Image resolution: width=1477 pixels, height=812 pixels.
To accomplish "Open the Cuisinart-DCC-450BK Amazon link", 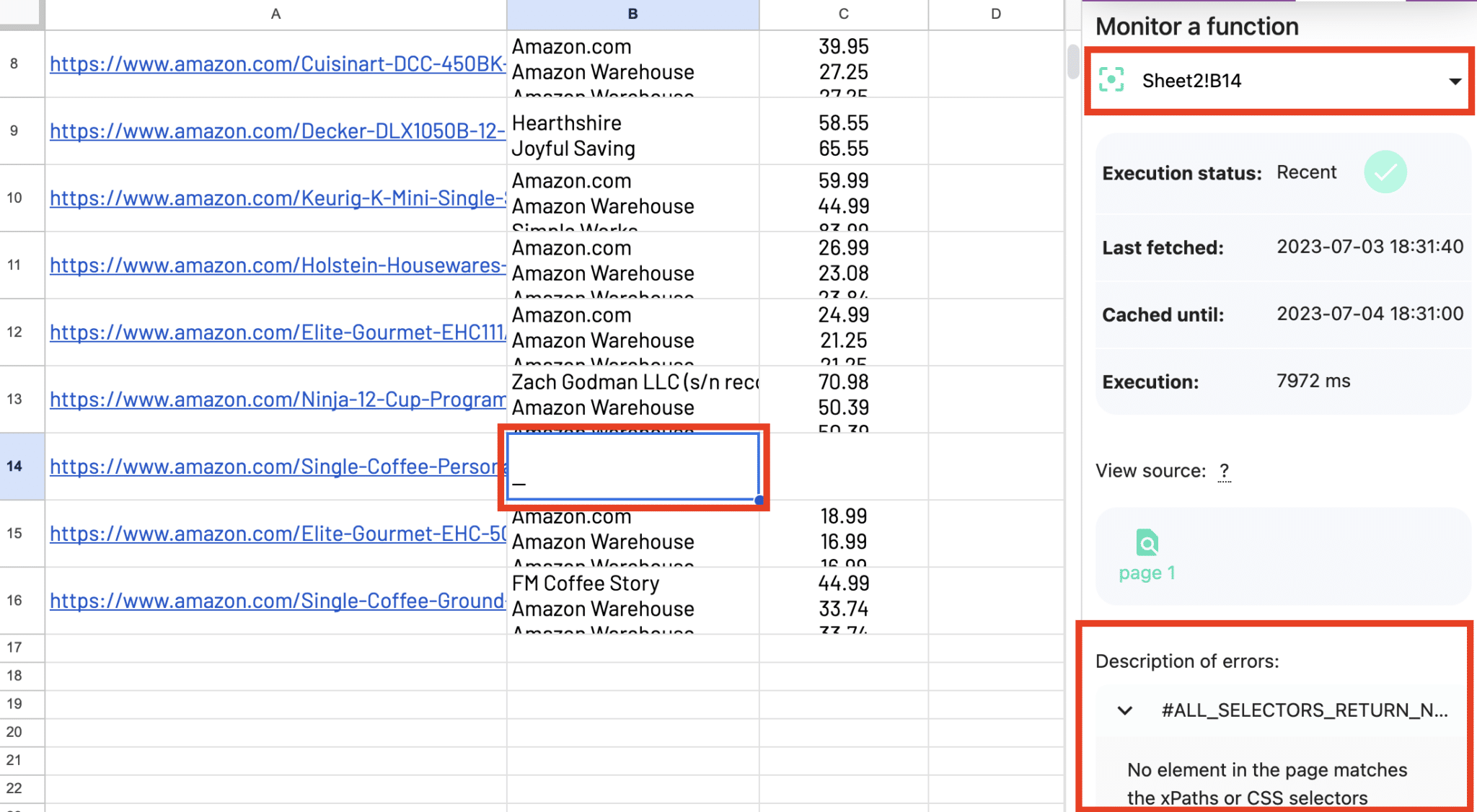I will click(278, 63).
